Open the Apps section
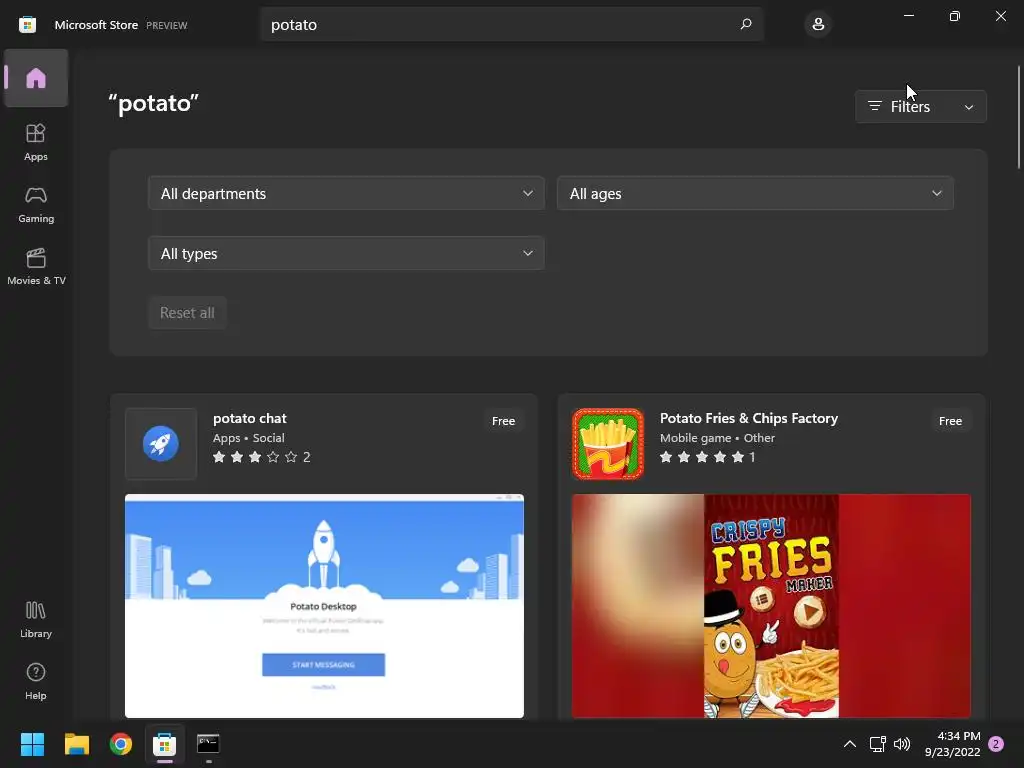1024x768 pixels. tap(36, 142)
